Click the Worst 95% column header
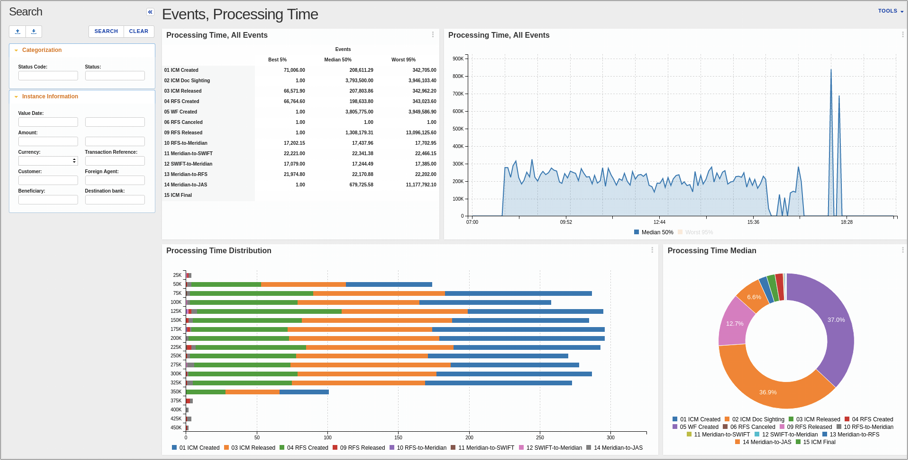This screenshot has width=908, height=460. (x=403, y=60)
